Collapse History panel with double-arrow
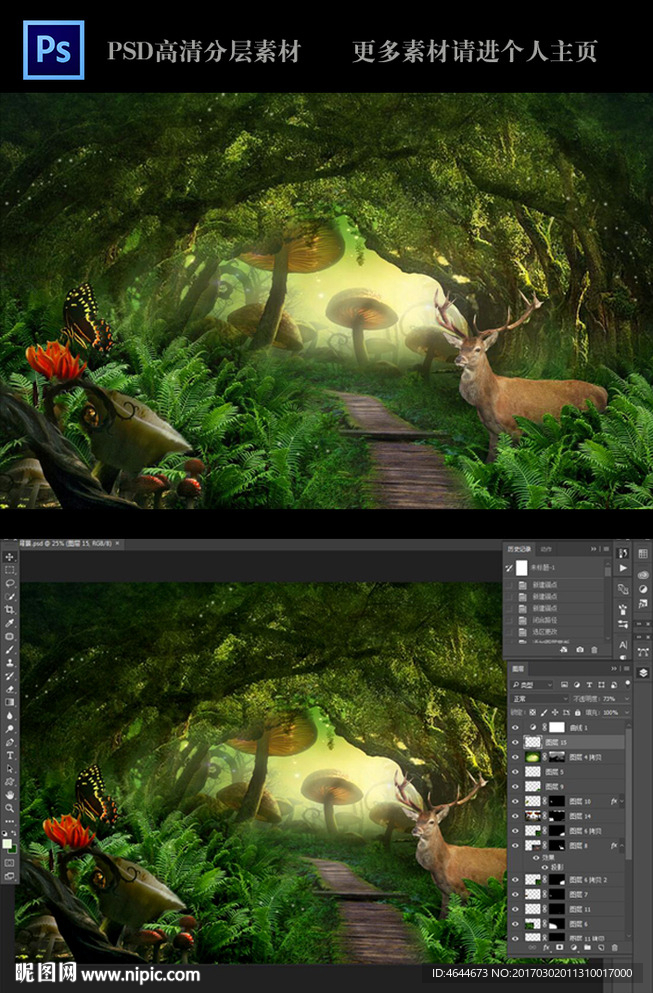The height and width of the screenshot is (993, 653). pos(593,549)
